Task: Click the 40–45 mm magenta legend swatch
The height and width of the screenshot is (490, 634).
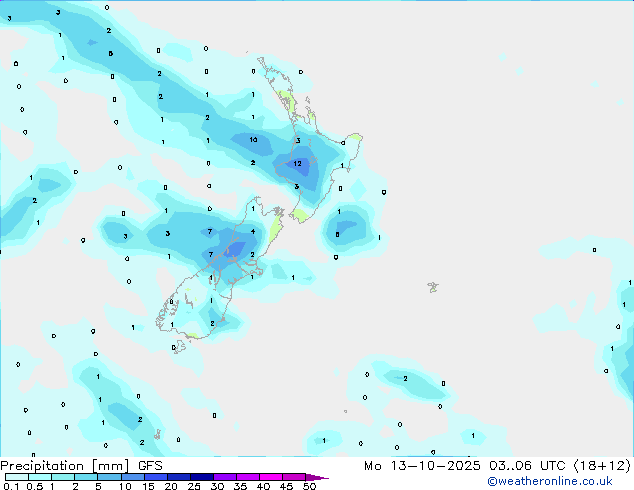Action: (x=271, y=477)
